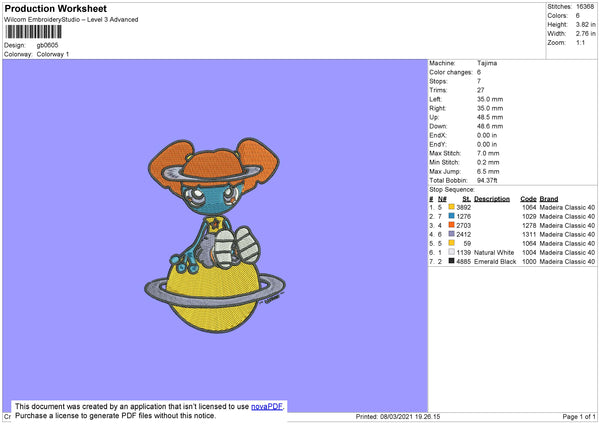Image resolution: width=600 pixels, height=424 pixels.
Task: Click the Up value '48.5 mm'
Action: coord(490,117)
